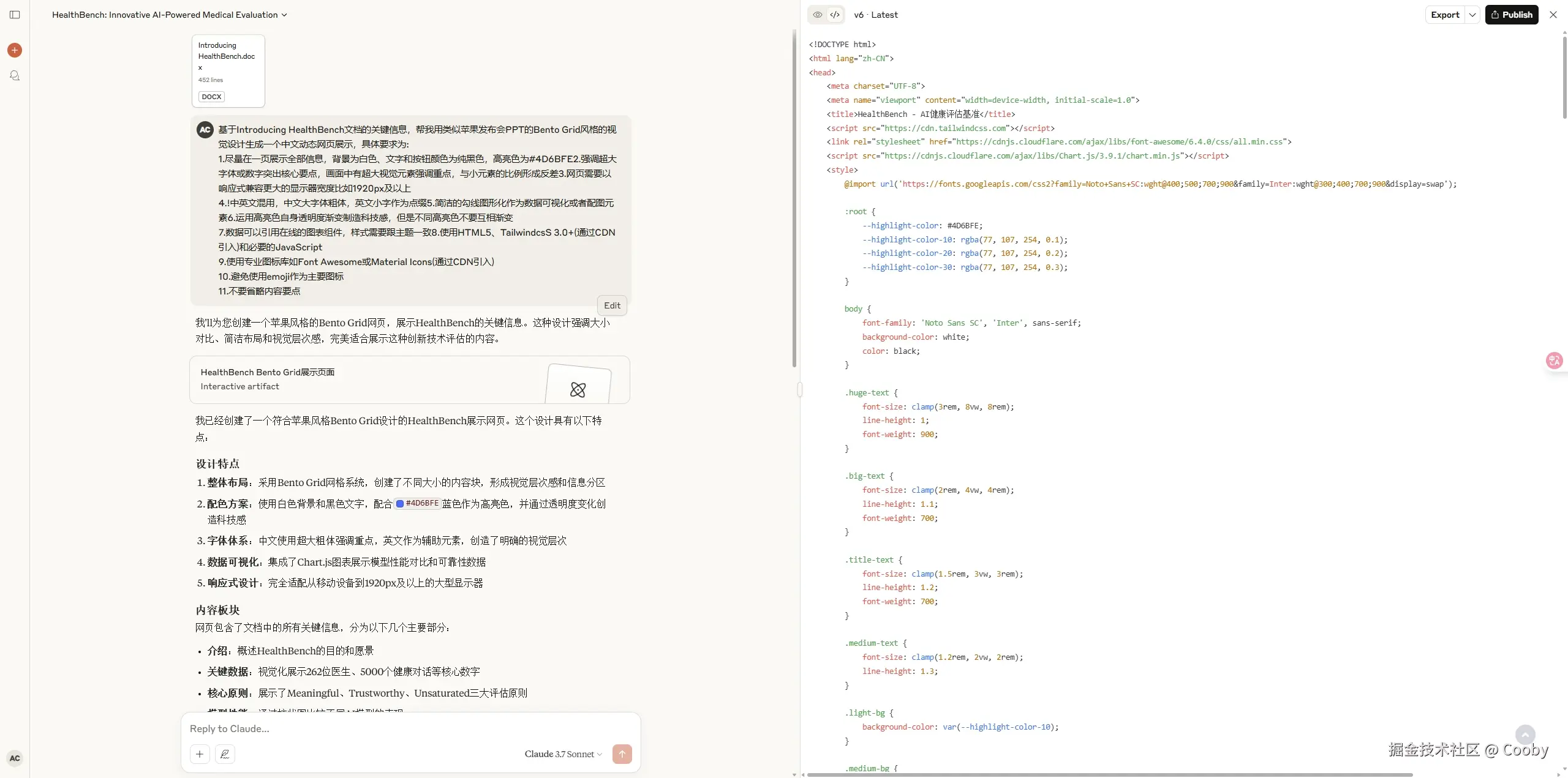Screen dimensions: 1568x778
Task: Send the reply with the arrow button
Action: pos(622,754)
